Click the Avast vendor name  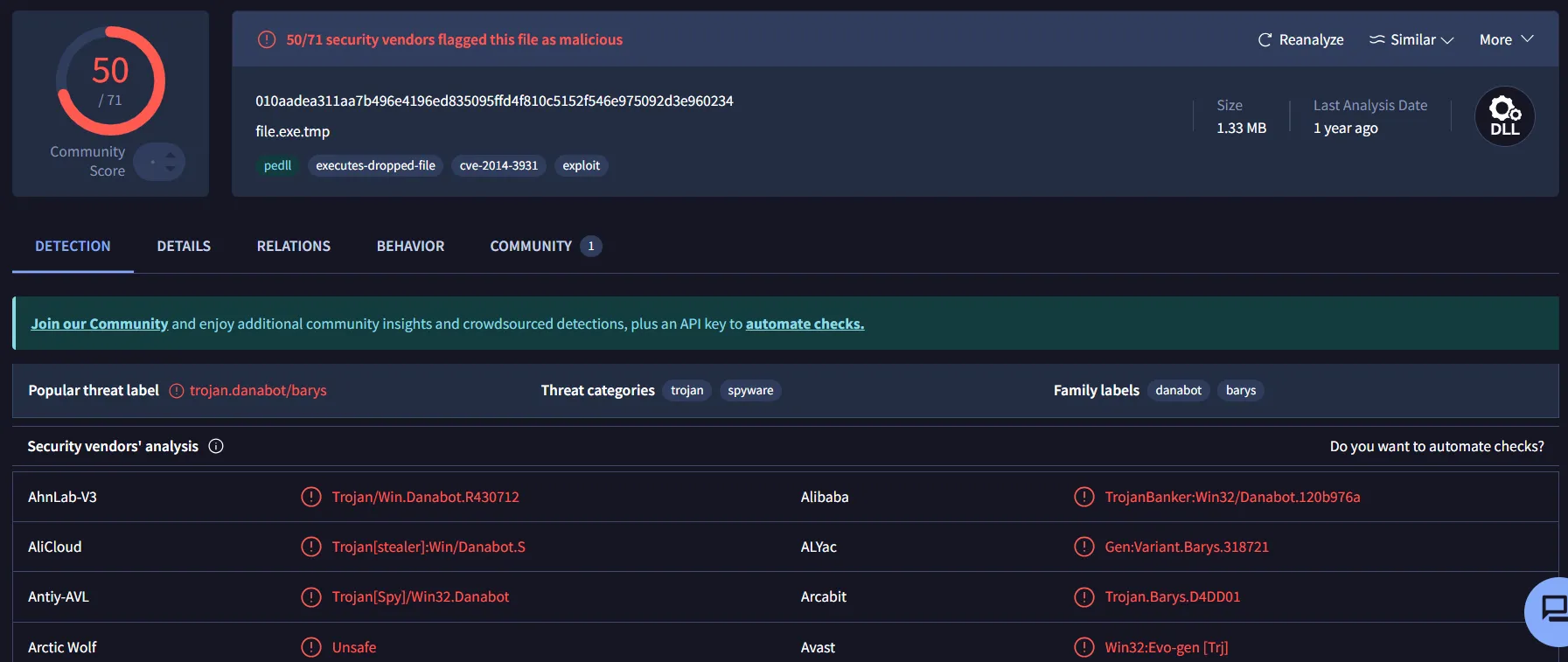(x=818, y=647)
